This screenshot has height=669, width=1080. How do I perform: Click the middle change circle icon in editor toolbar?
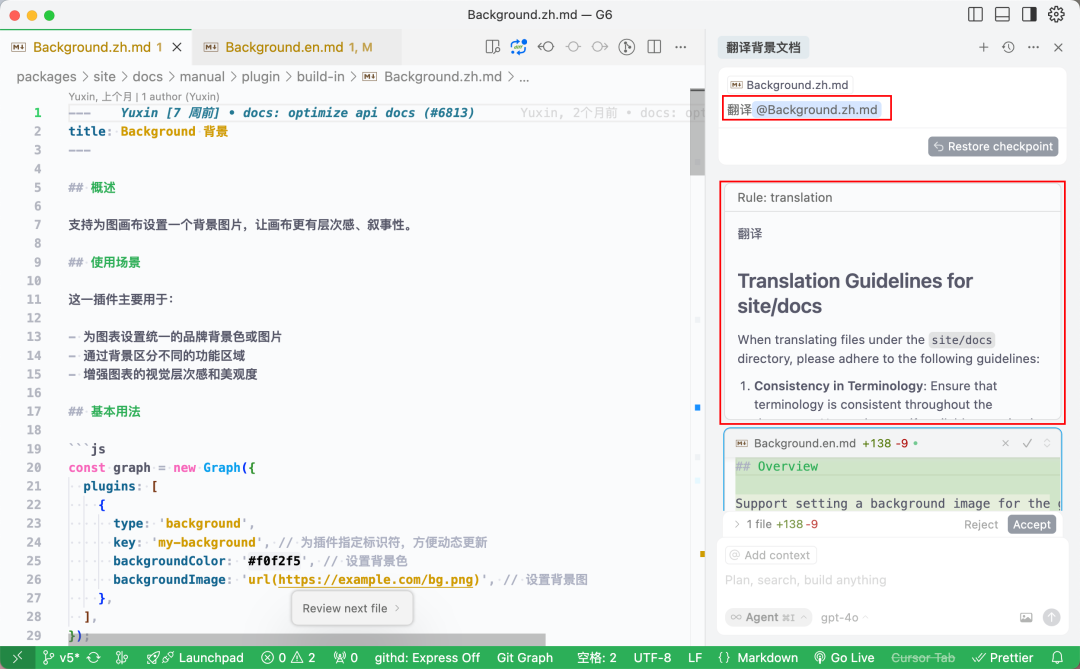click(x=572, y=47)
